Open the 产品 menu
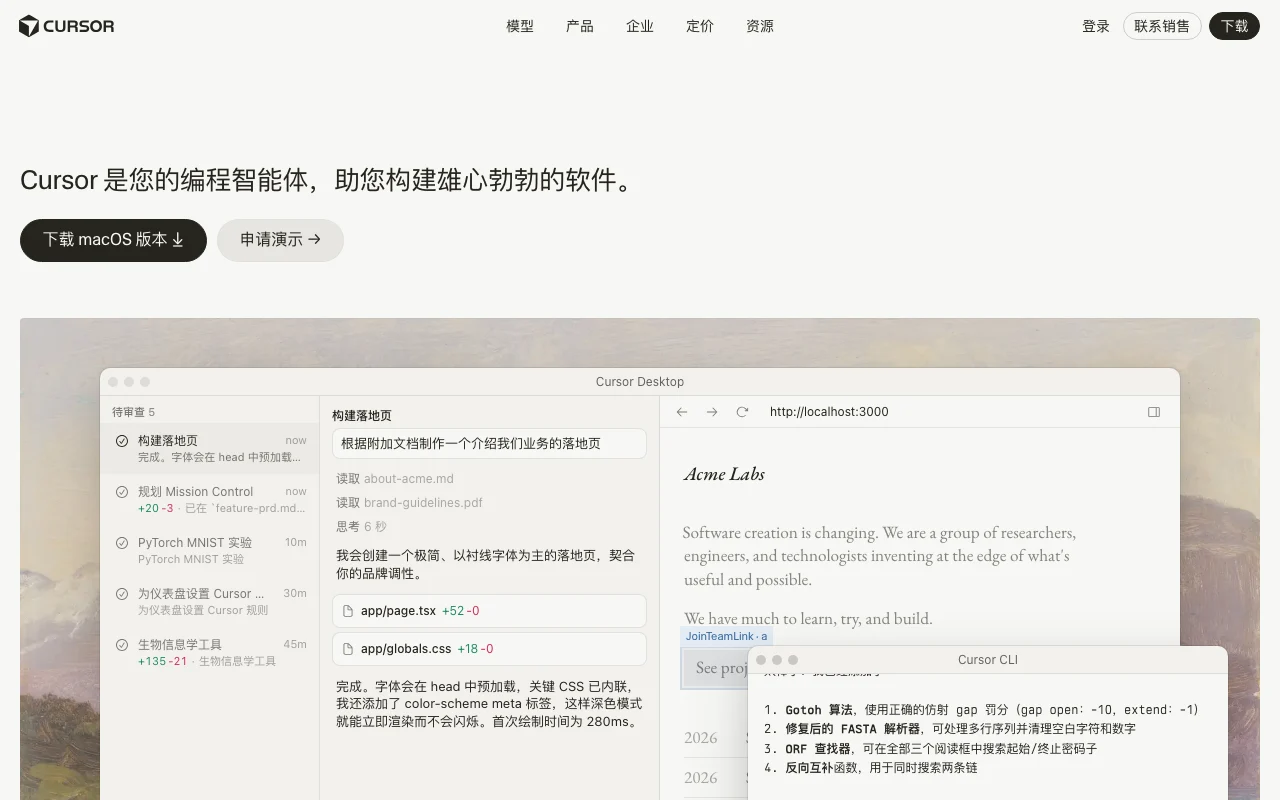Image resolution: width=1280 pixels, height=800 pixels. [x=580, y=26]
